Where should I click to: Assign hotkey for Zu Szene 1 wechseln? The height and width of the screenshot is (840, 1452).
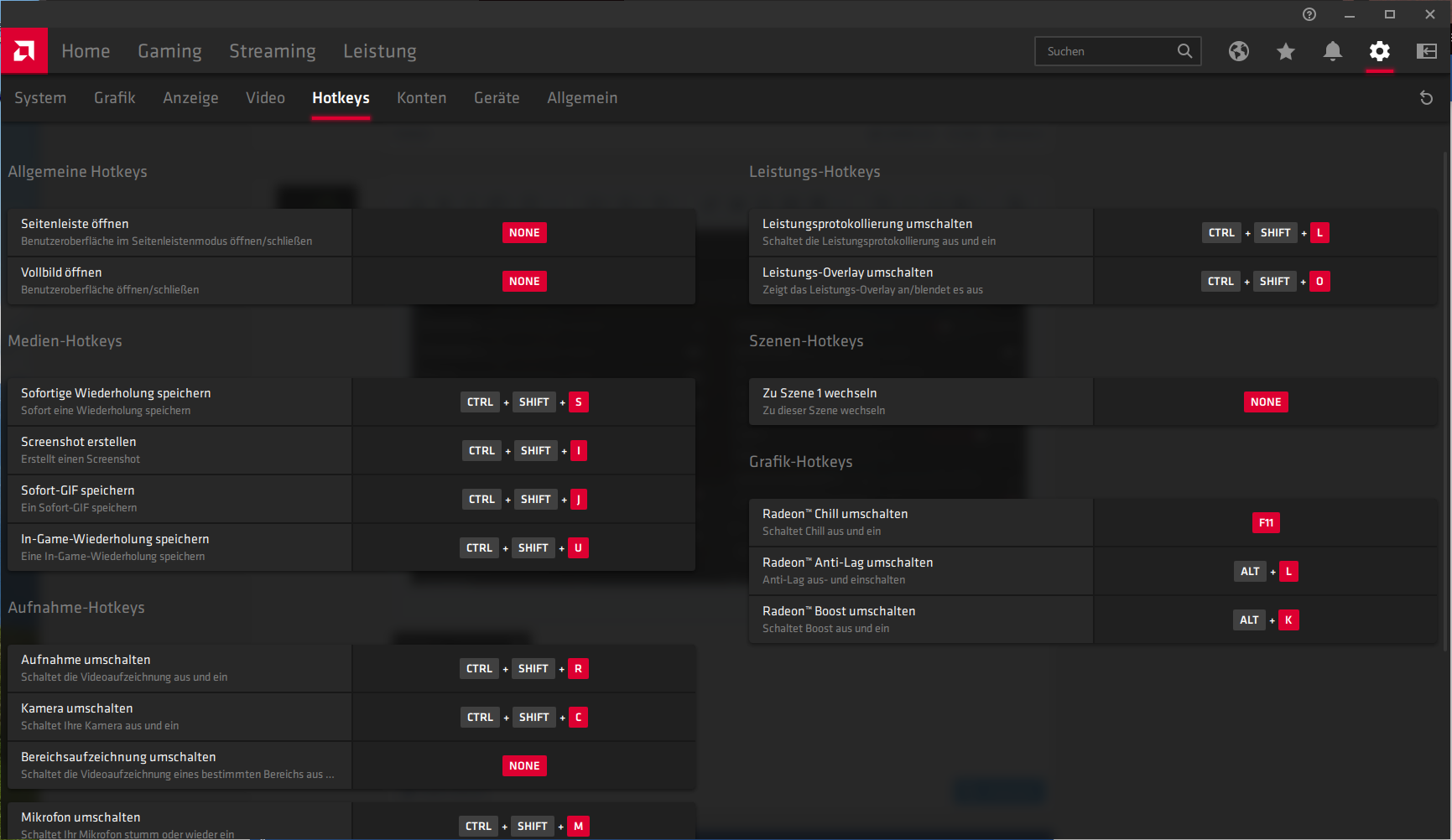pyautogui.click(x=1266, y=402)
